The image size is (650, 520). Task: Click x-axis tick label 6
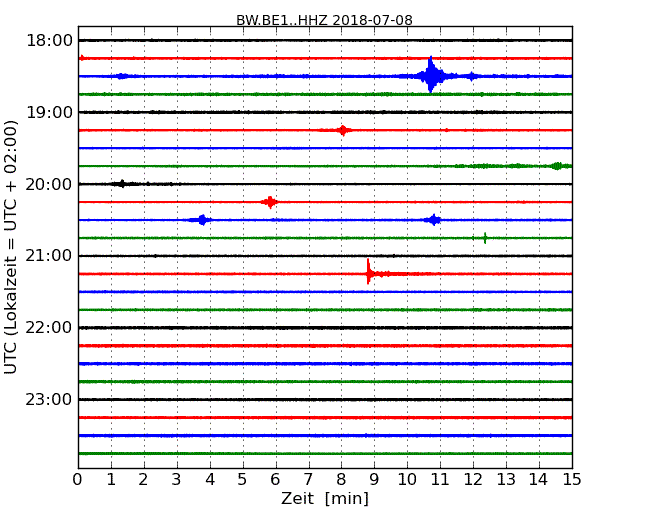275,480
